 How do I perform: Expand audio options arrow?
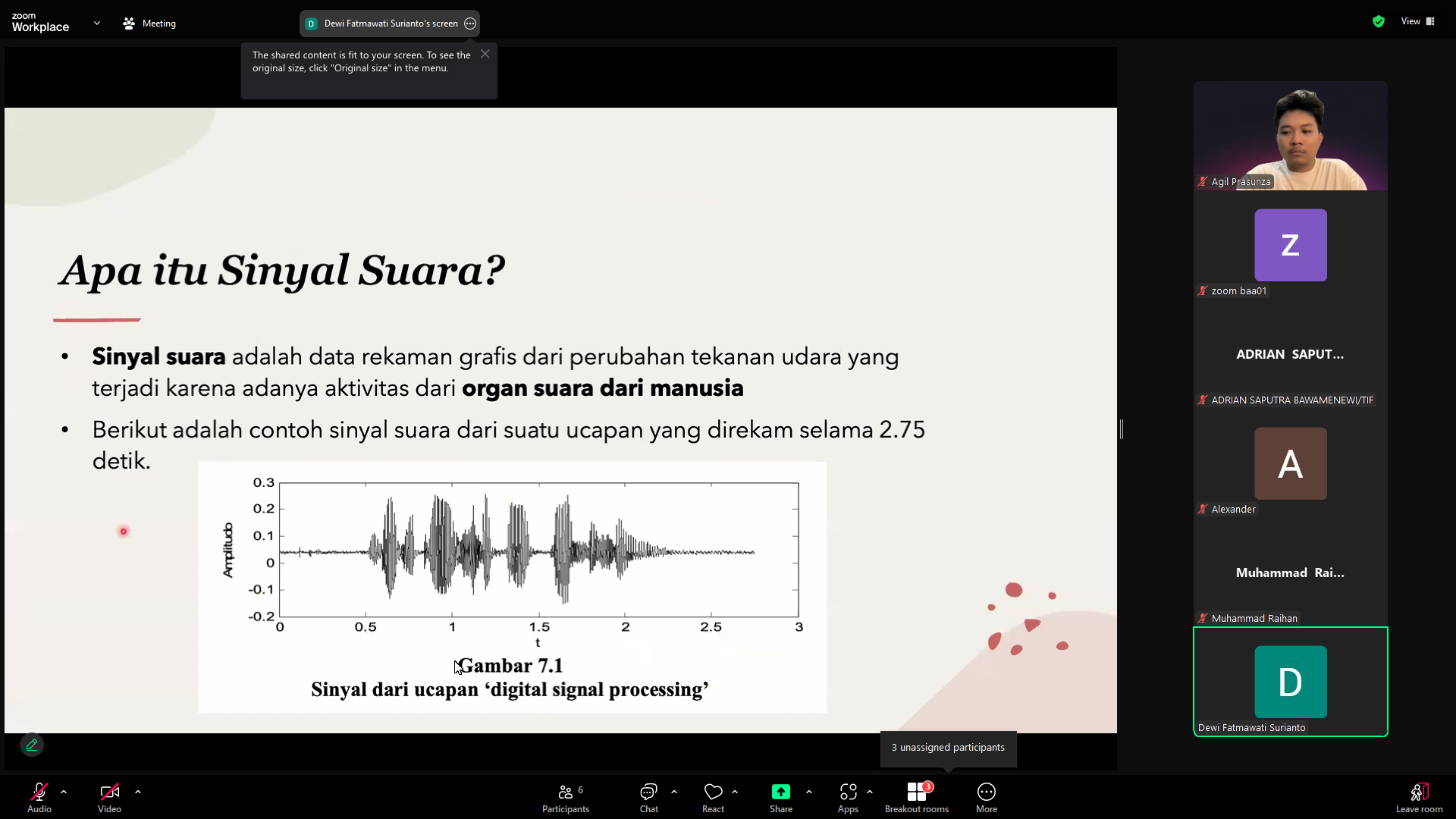64,792
